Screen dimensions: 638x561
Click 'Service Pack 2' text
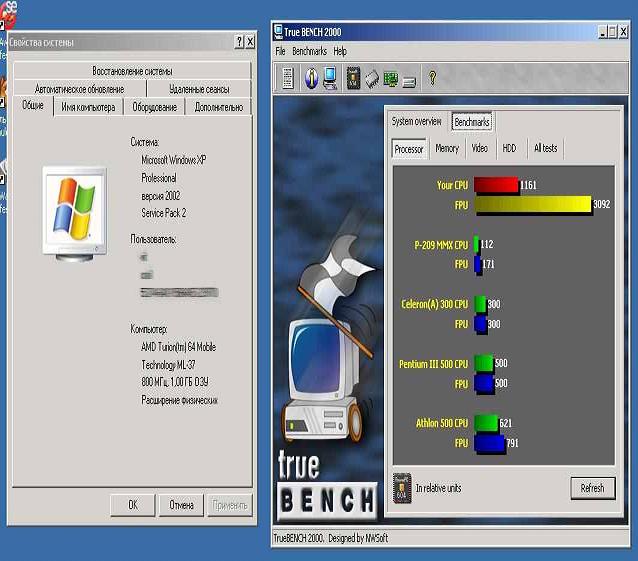click(x=164, y=213)
